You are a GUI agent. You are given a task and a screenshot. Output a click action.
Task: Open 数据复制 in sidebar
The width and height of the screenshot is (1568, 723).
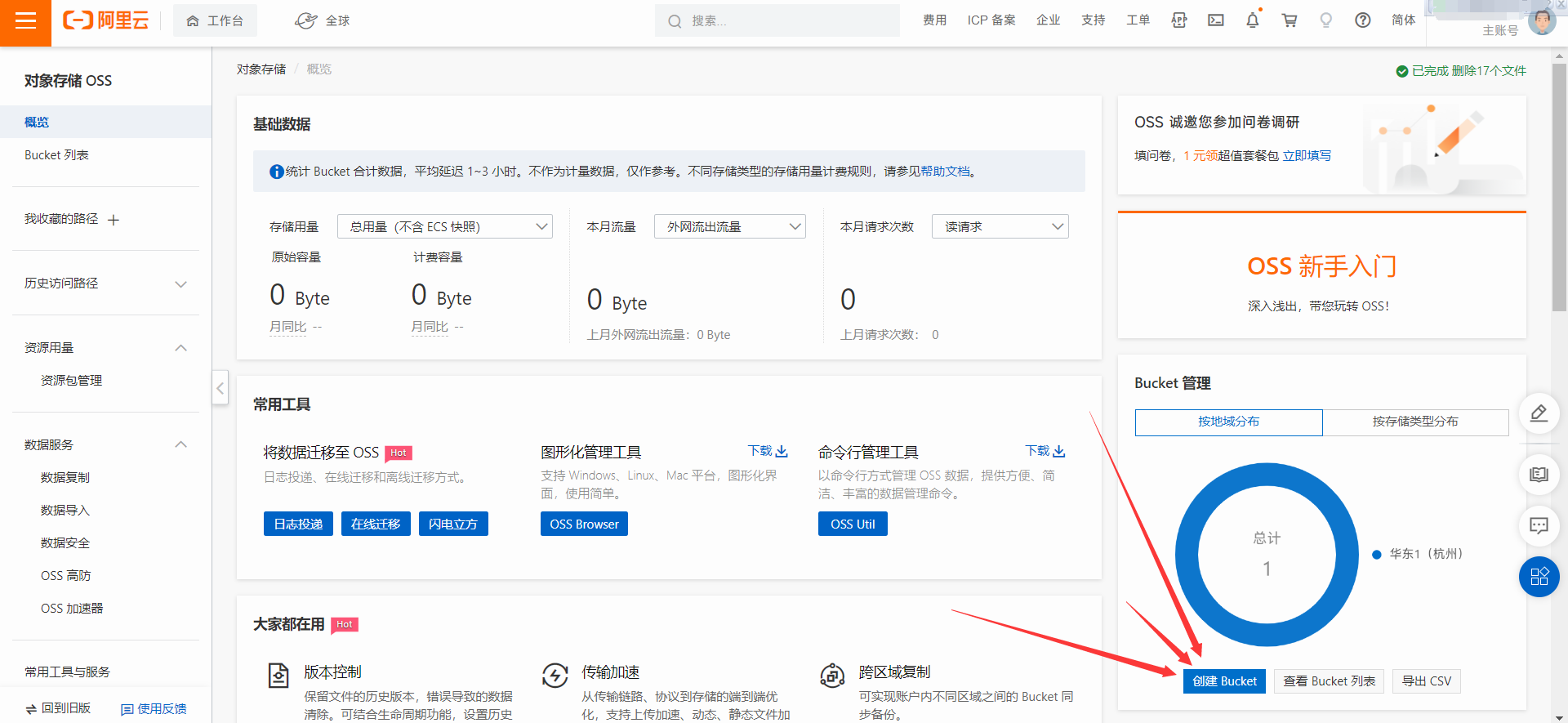(65, 477)
